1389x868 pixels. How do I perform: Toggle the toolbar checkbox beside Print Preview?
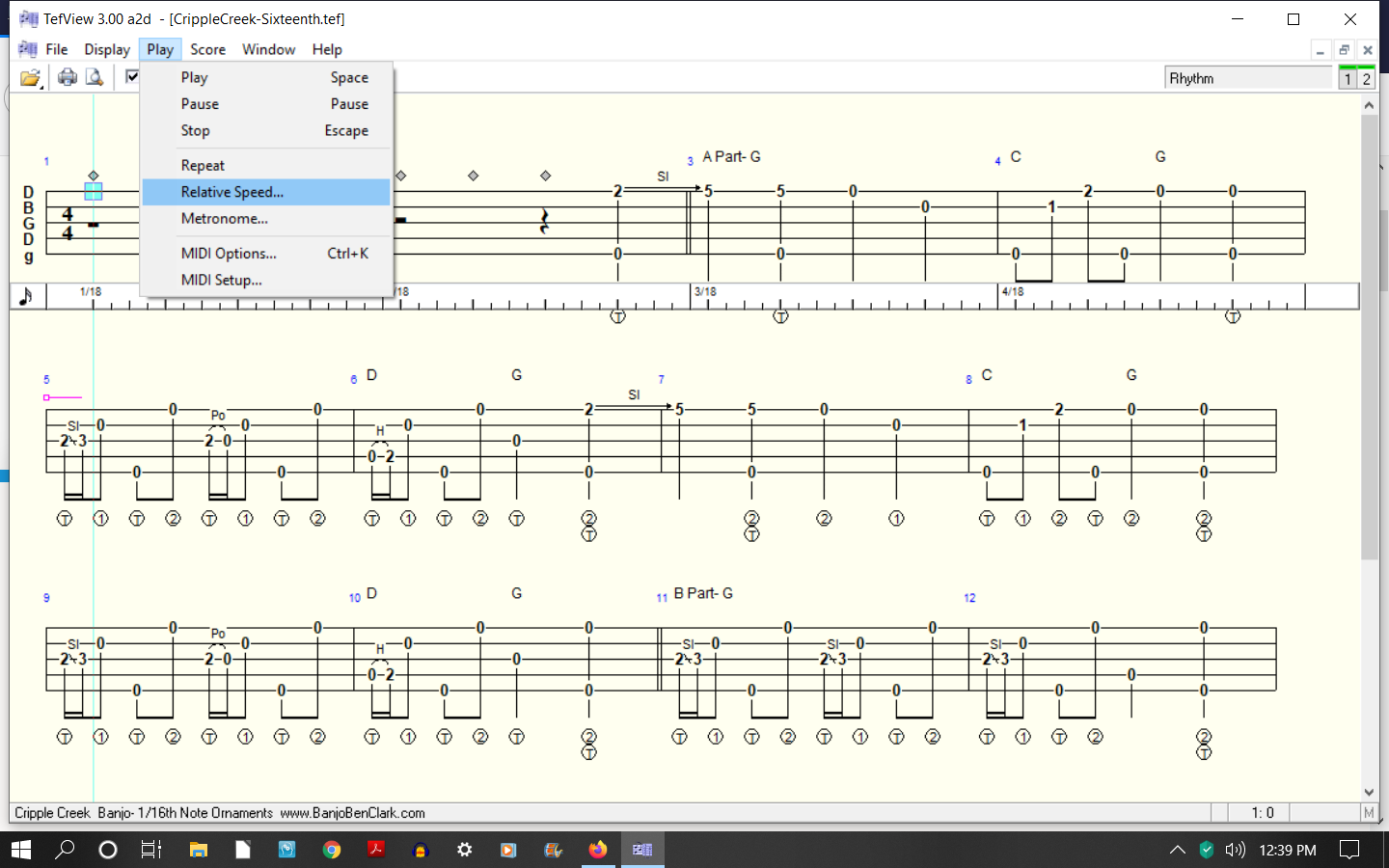click(132, 76)
